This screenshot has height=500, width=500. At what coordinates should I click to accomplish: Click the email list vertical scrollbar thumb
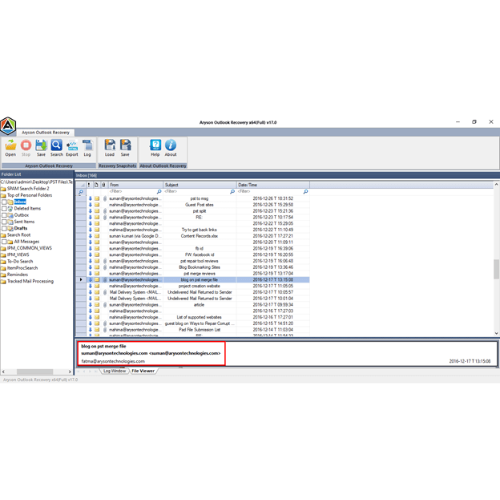click(496, 269)
